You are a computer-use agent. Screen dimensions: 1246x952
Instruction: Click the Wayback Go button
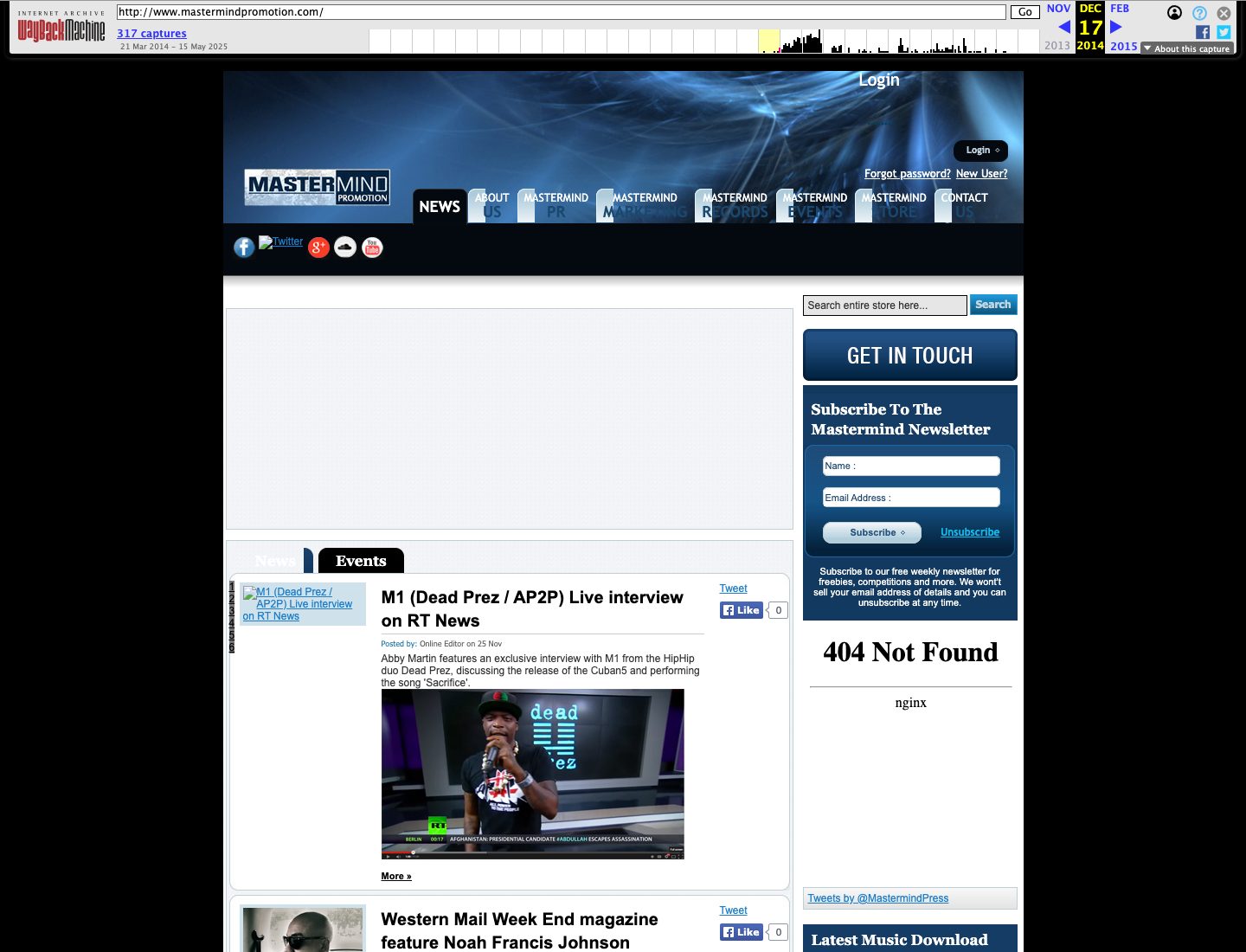point(1025,12)
